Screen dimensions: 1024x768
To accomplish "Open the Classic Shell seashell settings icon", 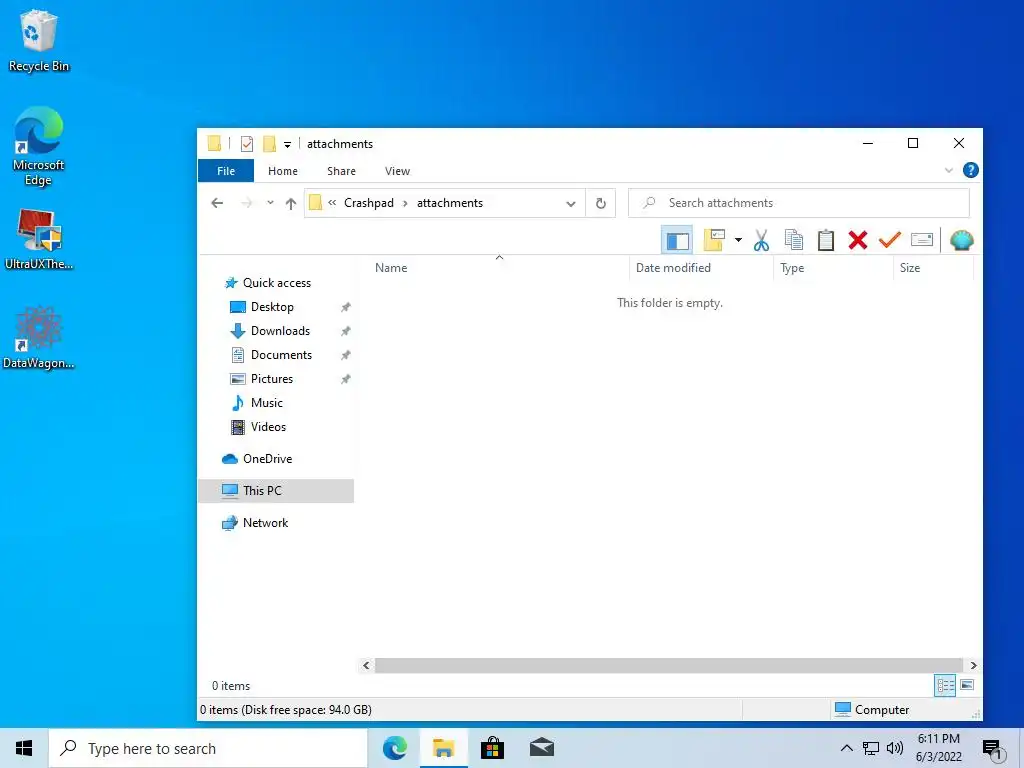I will tap(961, 240).
